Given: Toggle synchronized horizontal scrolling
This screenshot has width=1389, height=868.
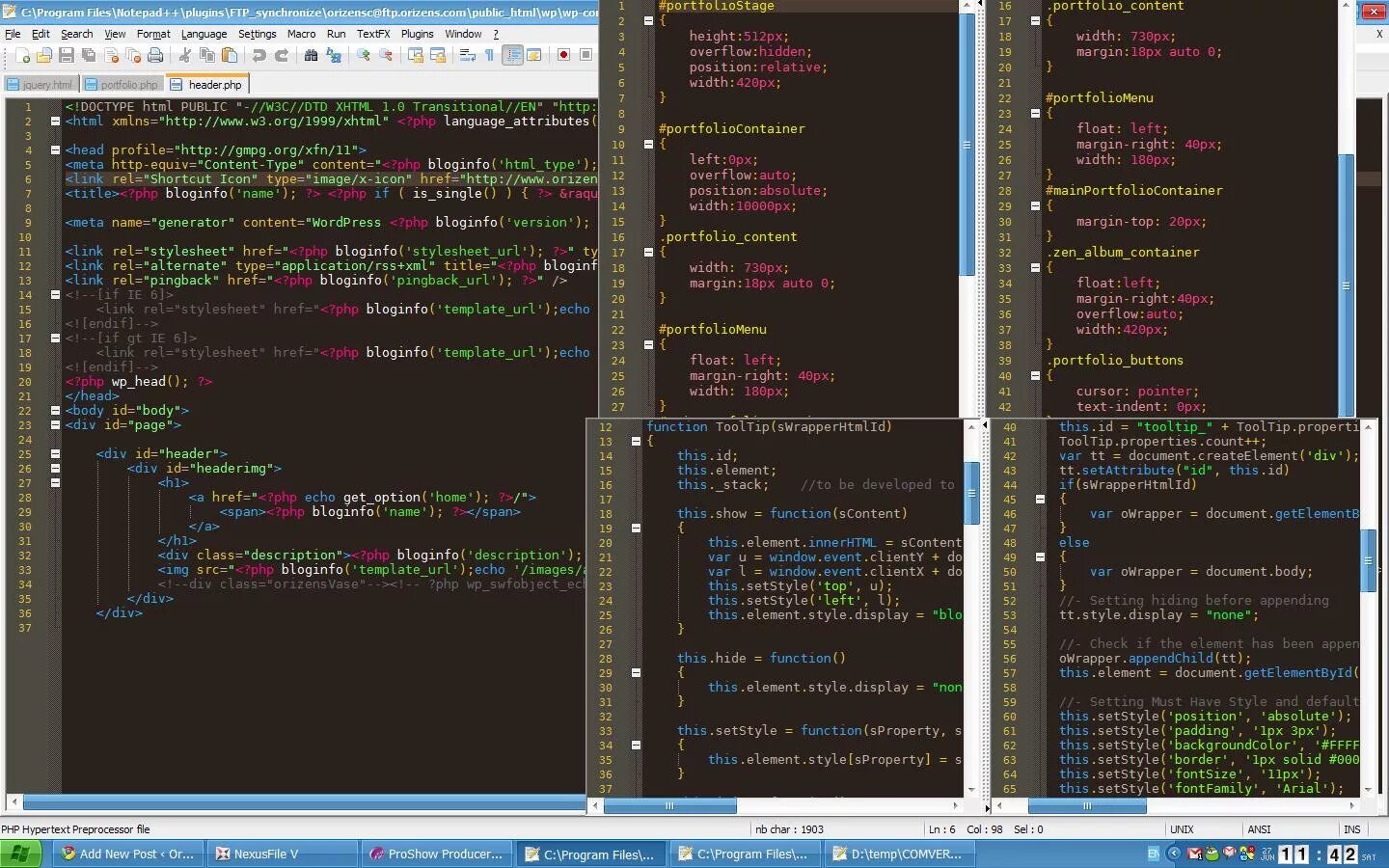Looking at the screenshot, I should 438,55.
